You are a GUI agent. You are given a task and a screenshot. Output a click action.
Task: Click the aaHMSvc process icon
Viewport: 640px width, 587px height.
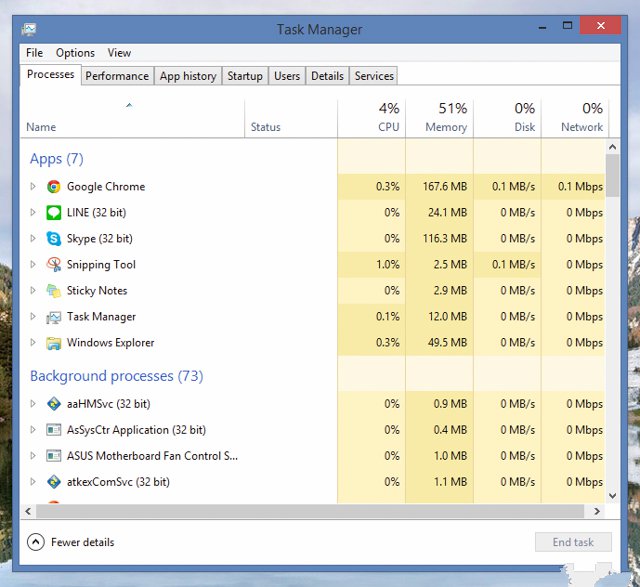coord(53,404)
